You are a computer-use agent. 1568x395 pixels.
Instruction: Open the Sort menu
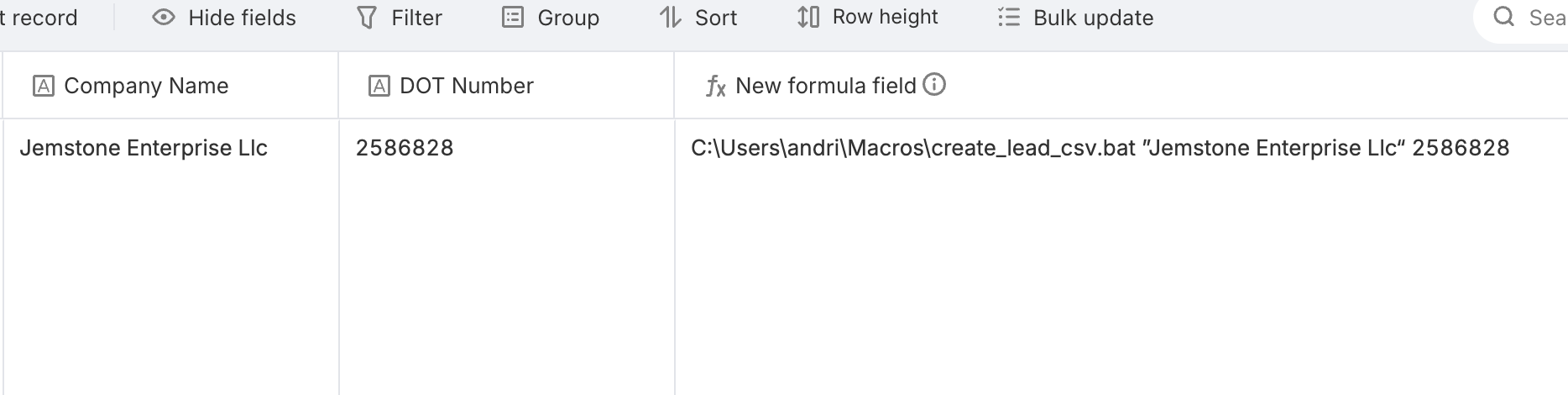698,18
